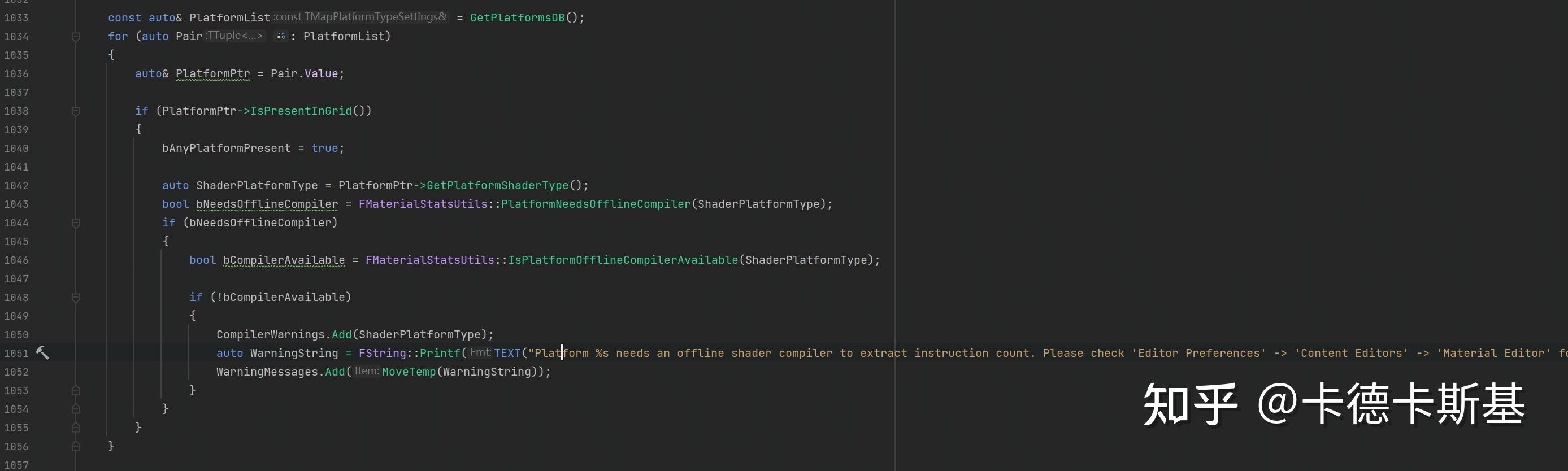Click fold end marker at line 1055
The width and height of the screenshot is (1568, 471).
point(76,428)
